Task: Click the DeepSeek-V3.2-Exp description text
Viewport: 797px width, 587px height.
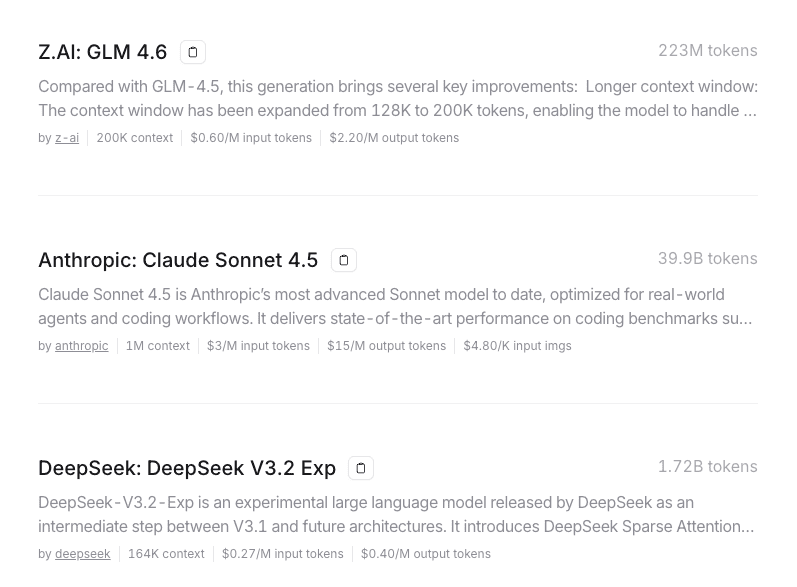Action: click(x=396, y=515)
